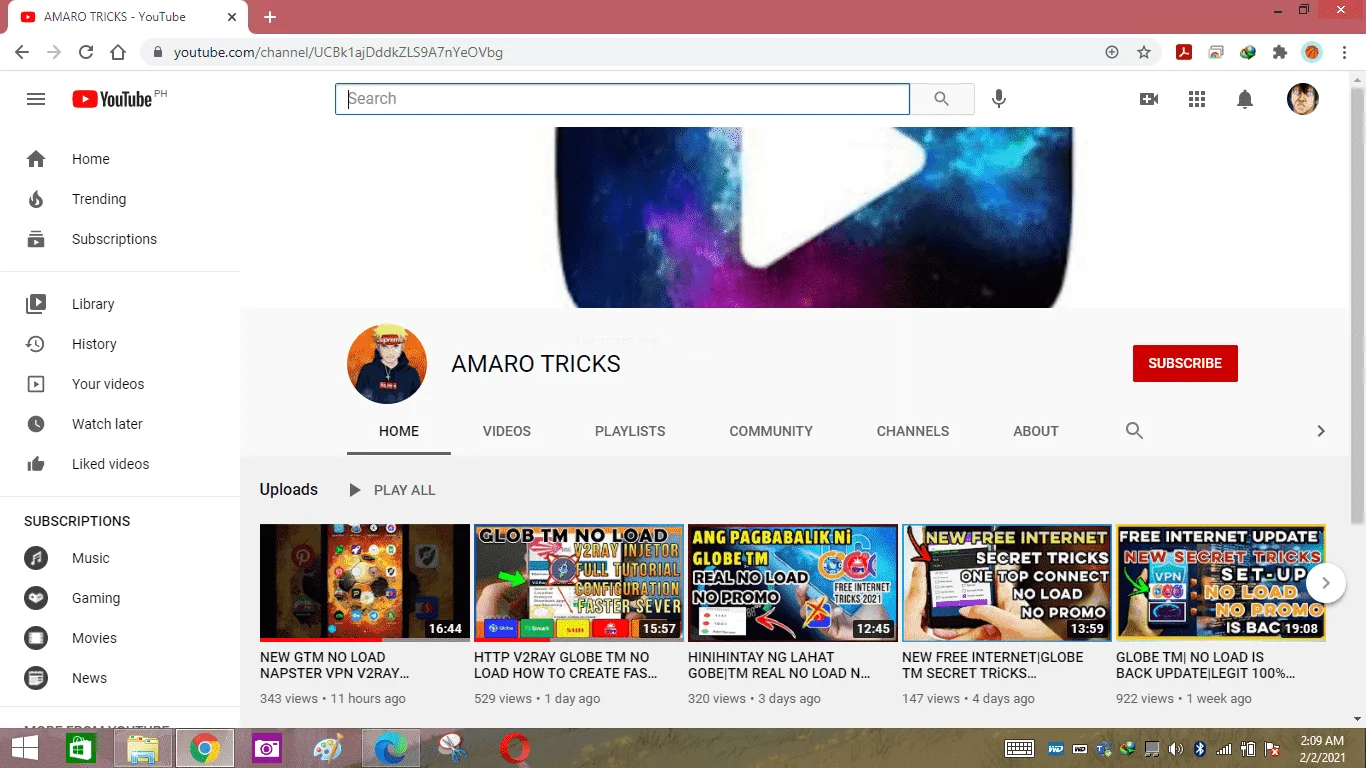
Task: Navigate back in the browser
Action: coord(22,52)
